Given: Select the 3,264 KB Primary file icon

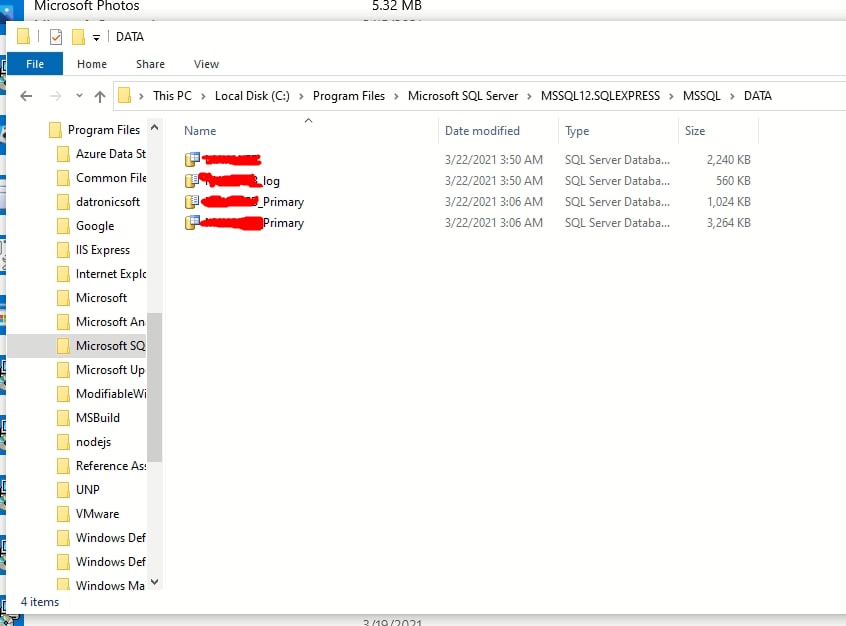Looking at the screenshot, I should tap(192, 222).
